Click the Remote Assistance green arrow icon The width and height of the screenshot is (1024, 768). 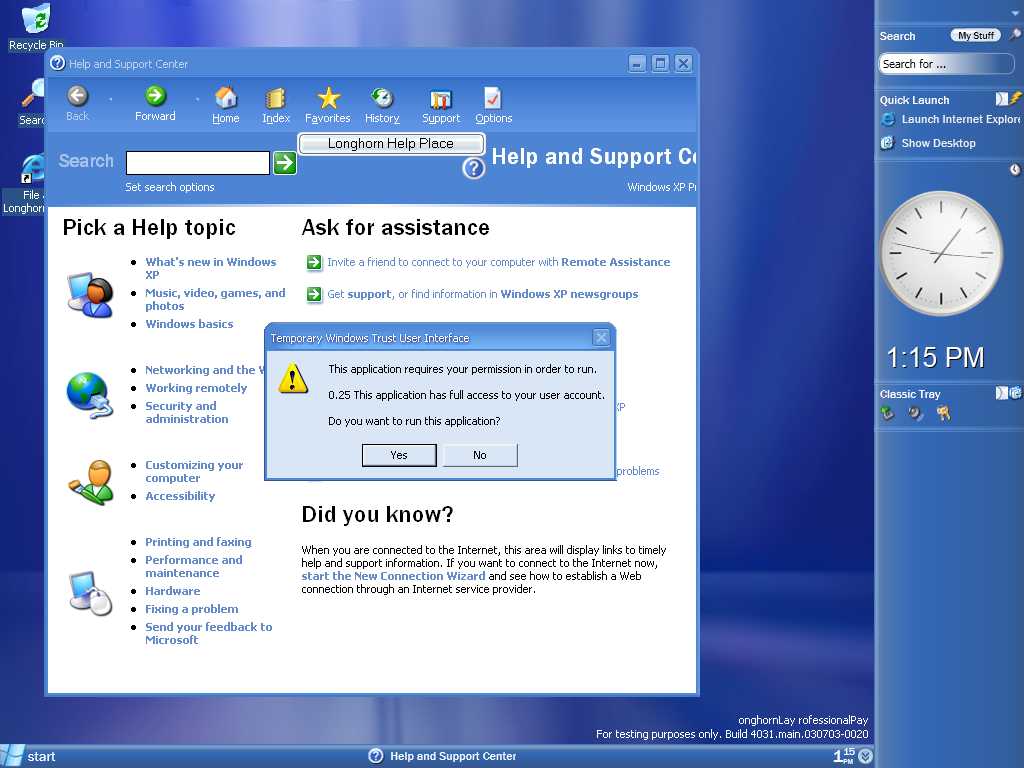314,263
